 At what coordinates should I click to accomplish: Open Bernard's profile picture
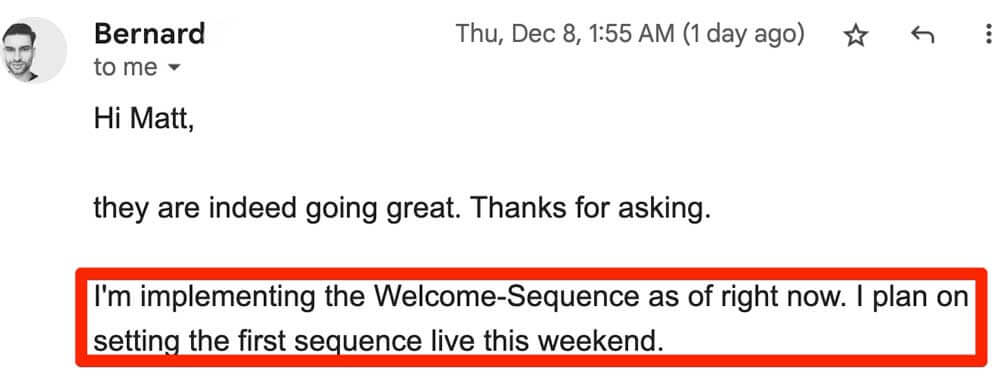click(x=33, y=50)
